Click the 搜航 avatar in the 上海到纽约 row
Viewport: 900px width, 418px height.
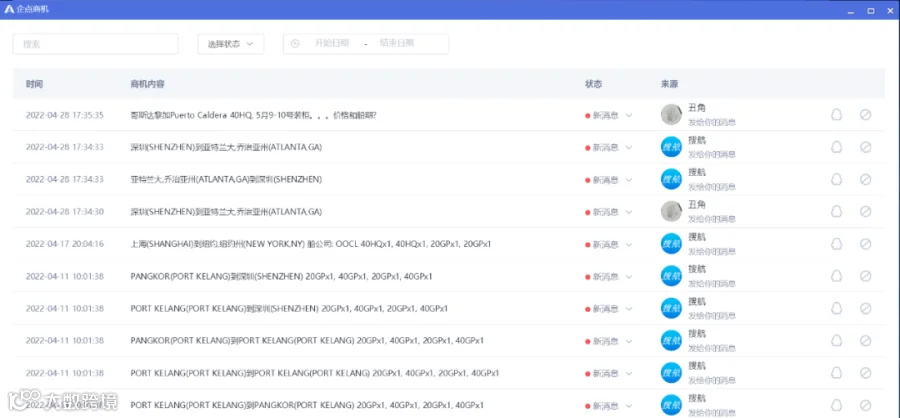(671, 243)
